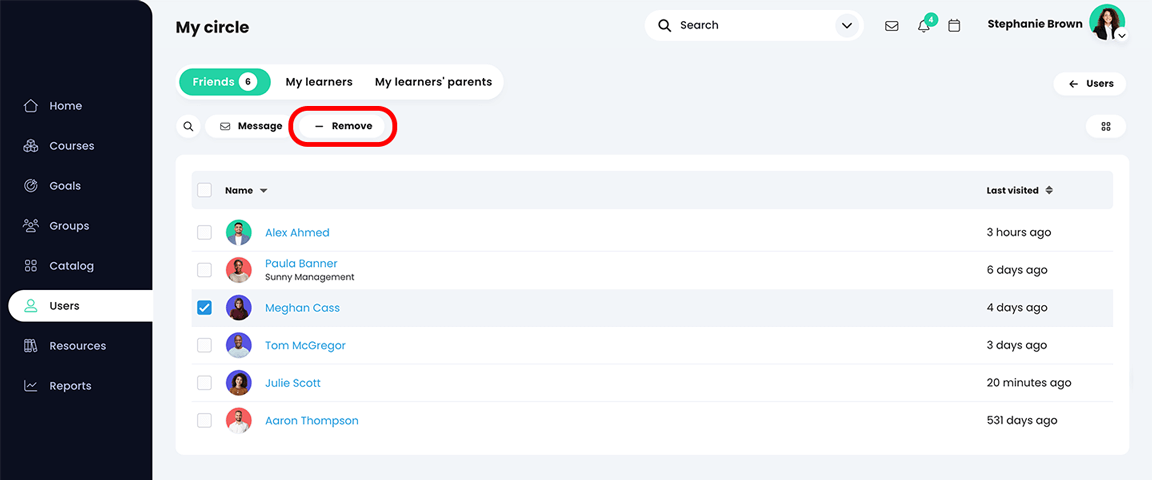Open Resources in sidebar

coord(76,345)
